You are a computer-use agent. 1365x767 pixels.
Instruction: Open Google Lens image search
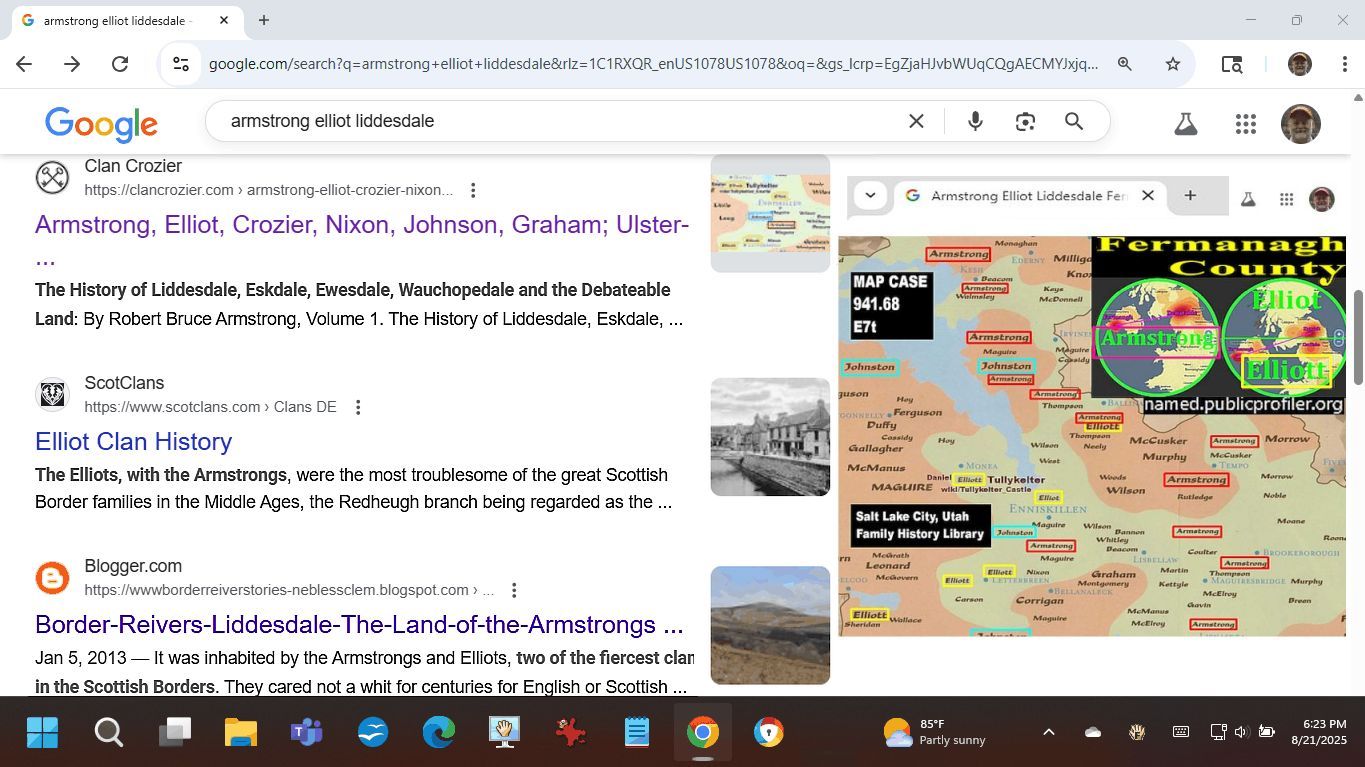1025,121
